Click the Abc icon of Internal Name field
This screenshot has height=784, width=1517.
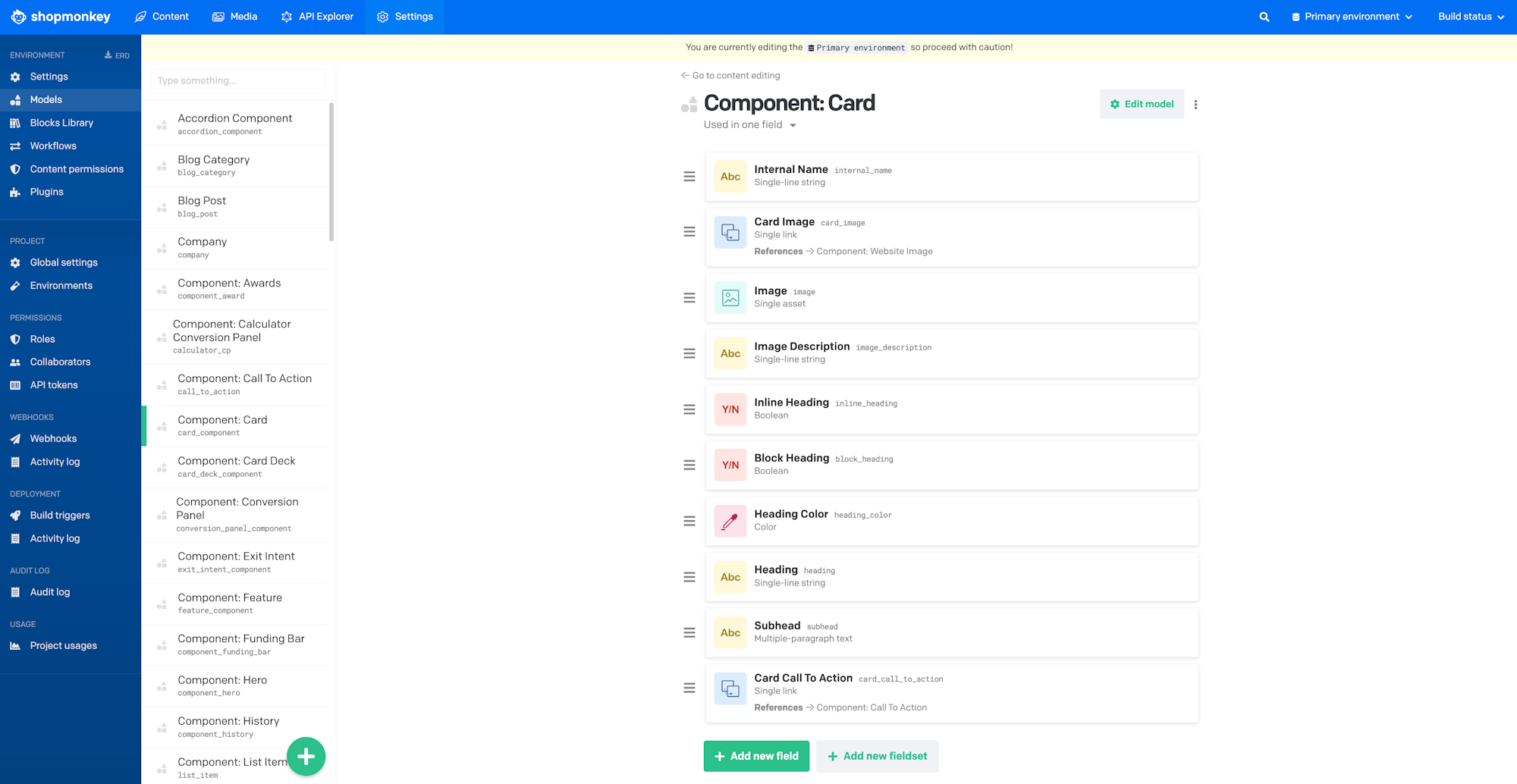tap(730, 177)
